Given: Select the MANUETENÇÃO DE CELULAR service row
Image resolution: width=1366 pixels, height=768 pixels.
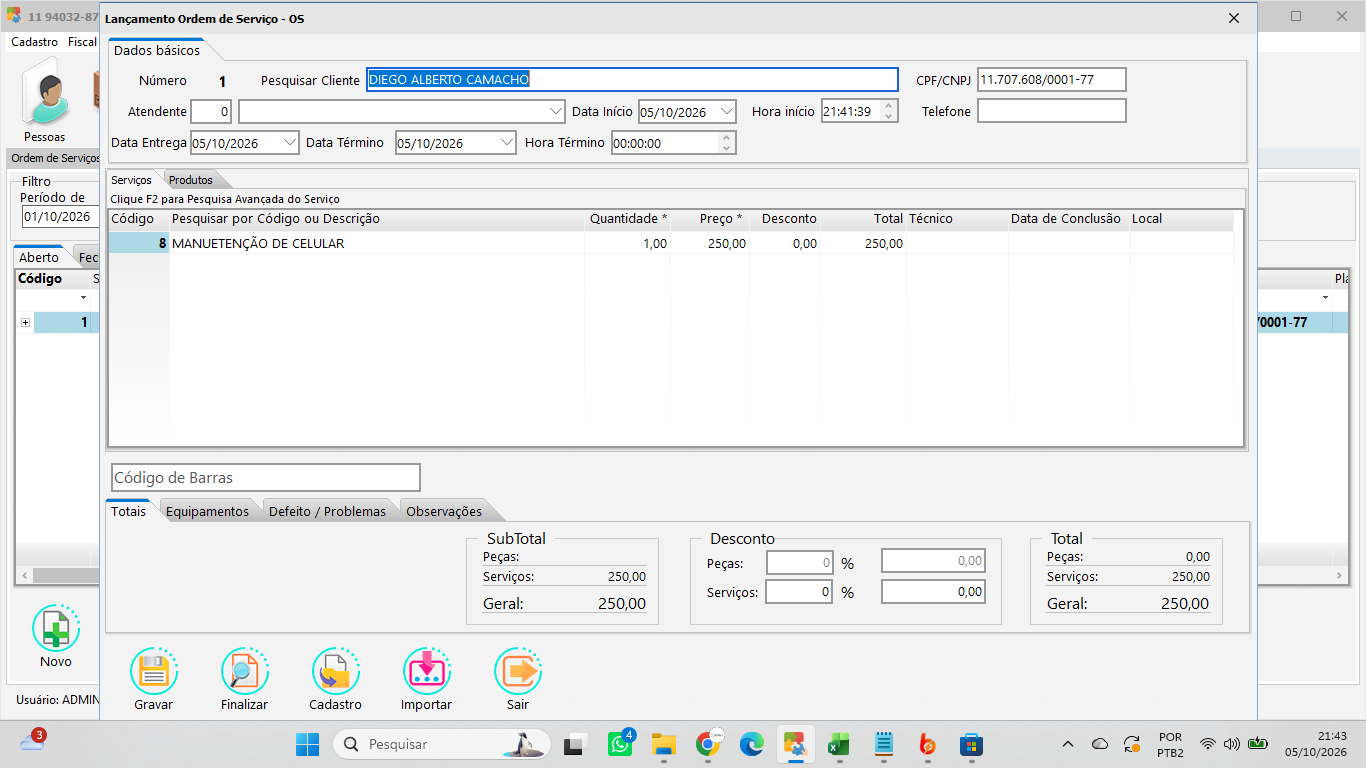Looking at the screenshot, I should 670,243.
